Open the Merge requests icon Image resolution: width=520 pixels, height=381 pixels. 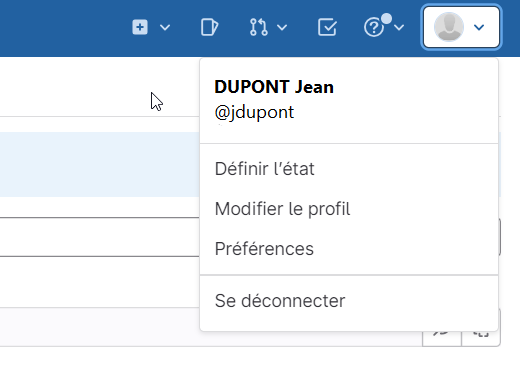click(259, 27)
